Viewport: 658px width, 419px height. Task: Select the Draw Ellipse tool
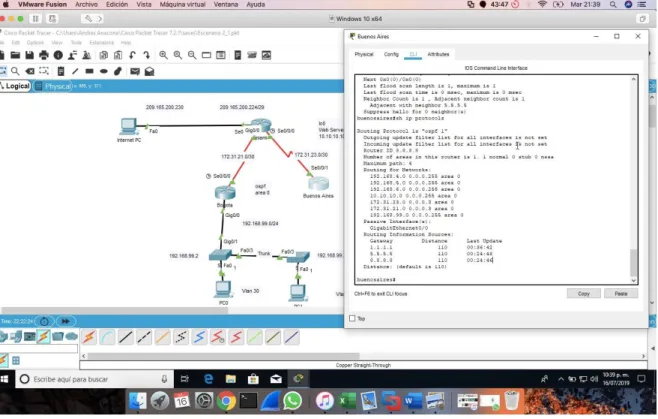[x=104, y=71]
